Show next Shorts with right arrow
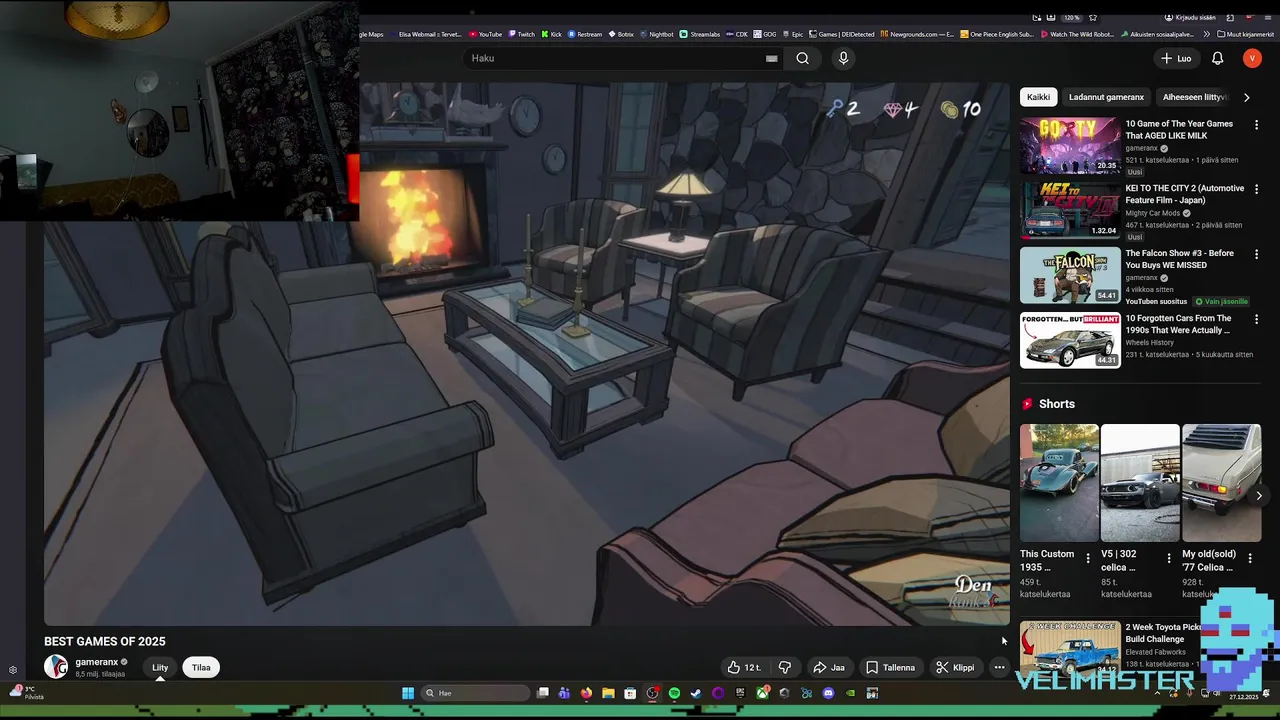Viewport: 1280px width, 720px height. coord(1258,495)
